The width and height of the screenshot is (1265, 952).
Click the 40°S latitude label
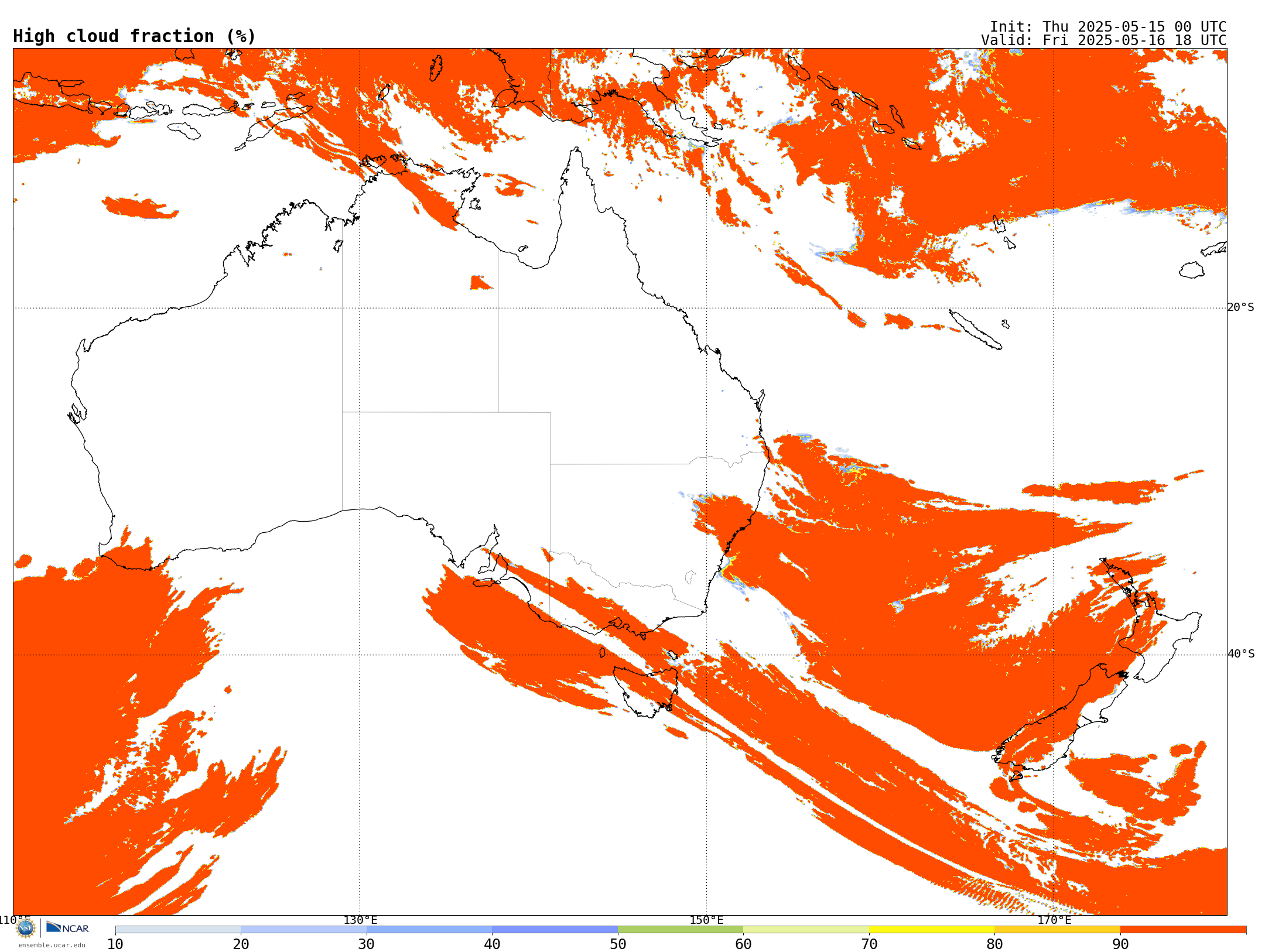tap(1240, 654)
